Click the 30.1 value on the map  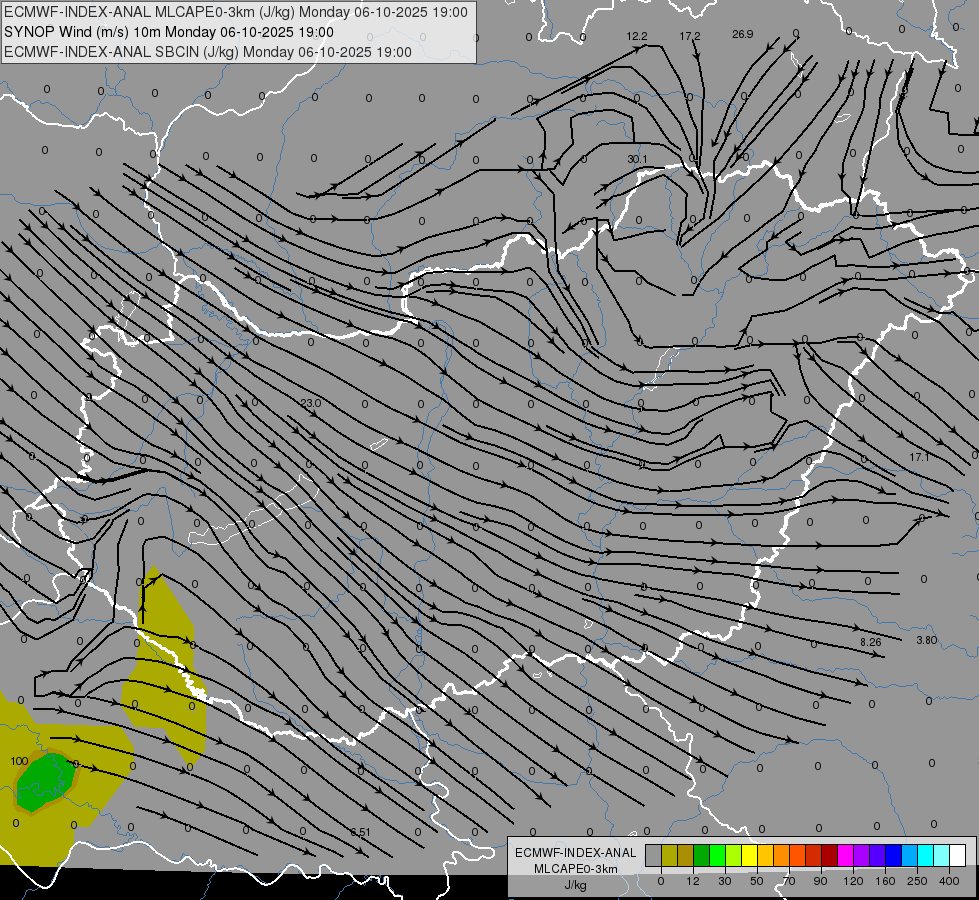point(637,159)
